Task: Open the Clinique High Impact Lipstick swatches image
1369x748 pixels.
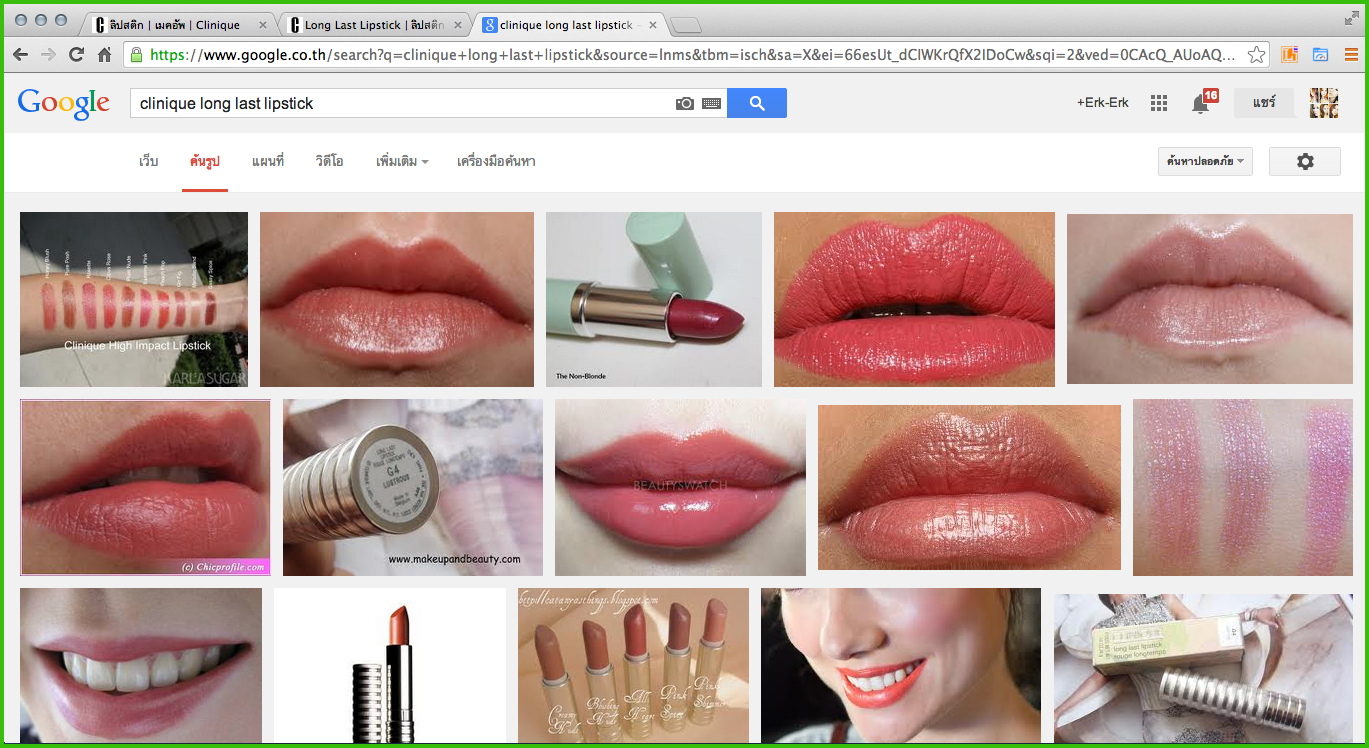Action: tap(134, 299)
